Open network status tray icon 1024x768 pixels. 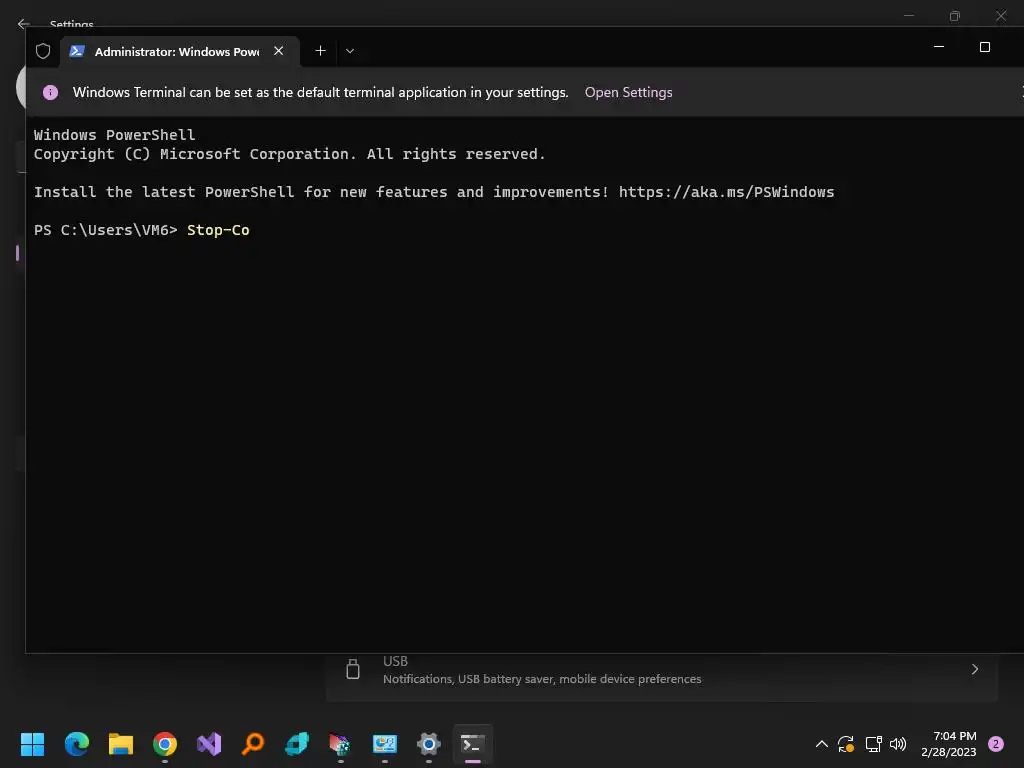(x=873, y=744)
